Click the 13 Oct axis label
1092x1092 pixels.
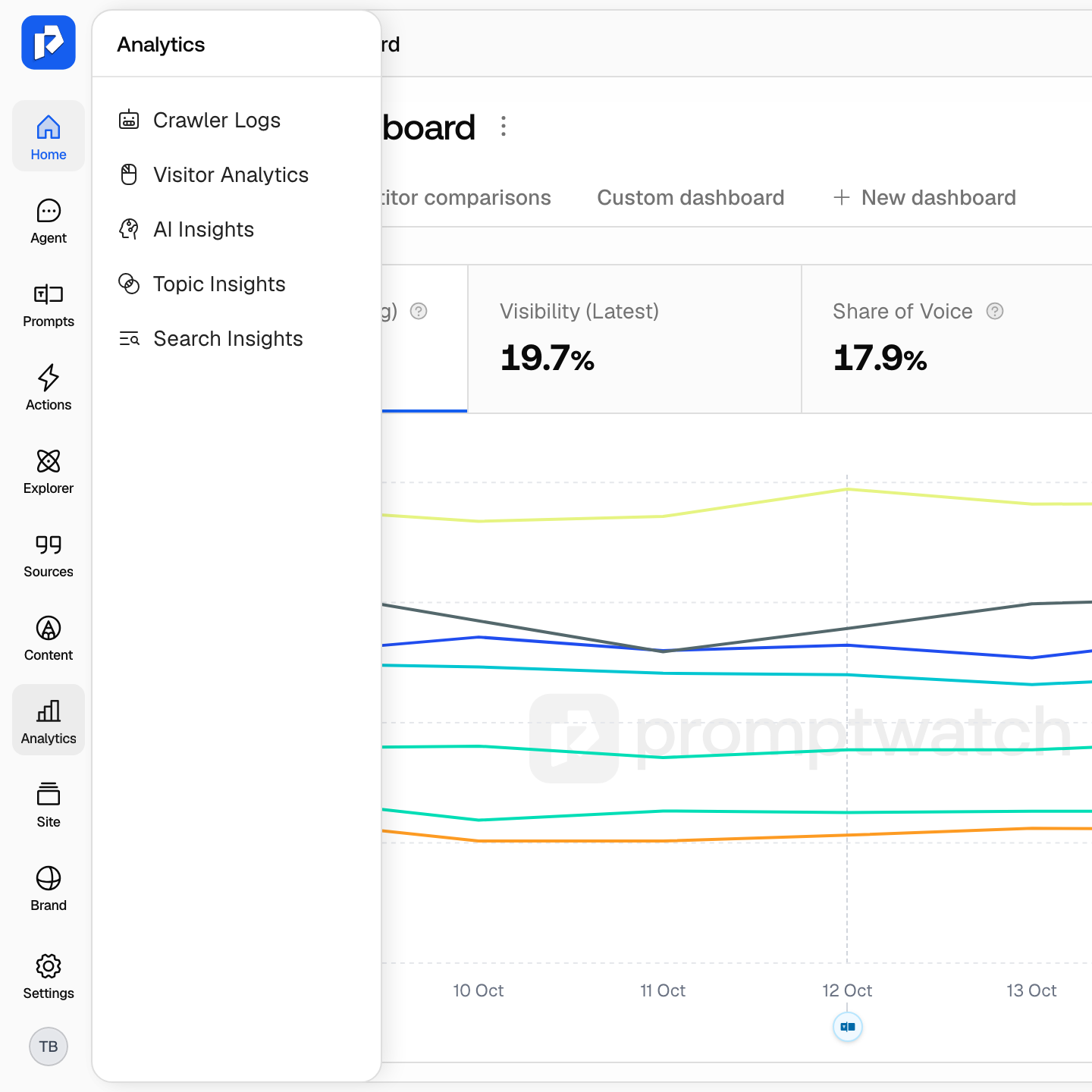[1031, 990]
